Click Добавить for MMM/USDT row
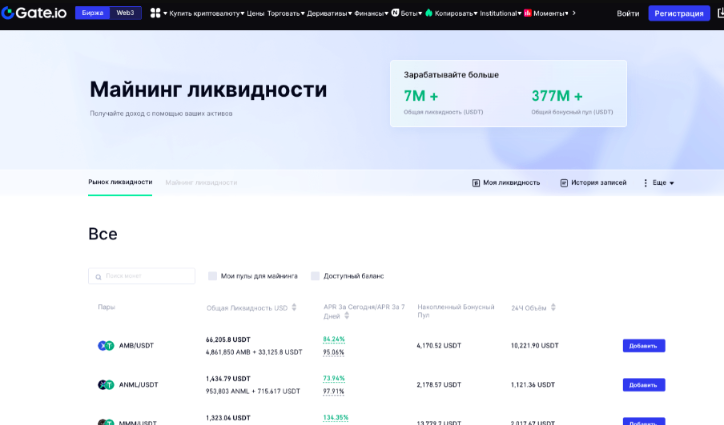 coord(644,422)
